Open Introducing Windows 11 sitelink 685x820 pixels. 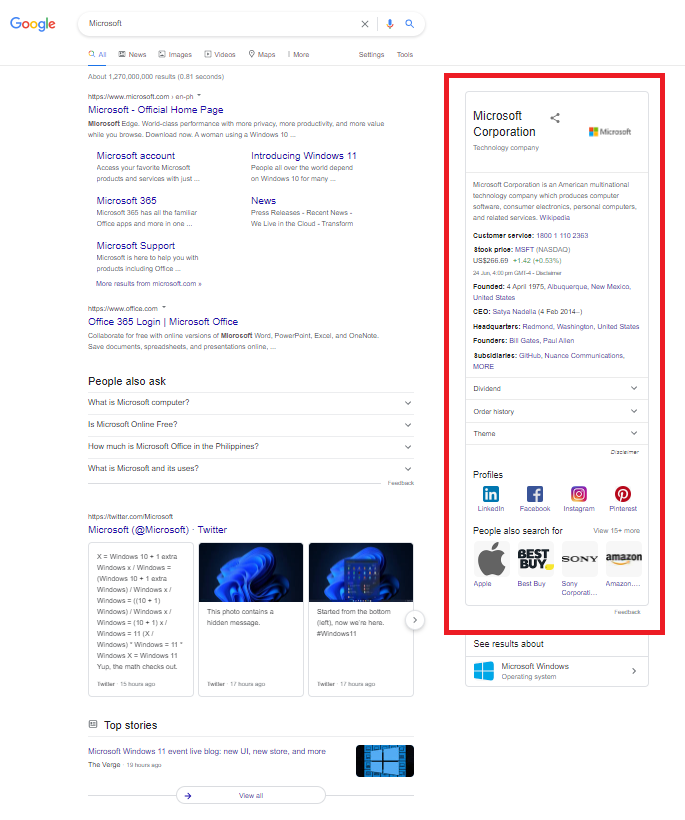point(304,156)
